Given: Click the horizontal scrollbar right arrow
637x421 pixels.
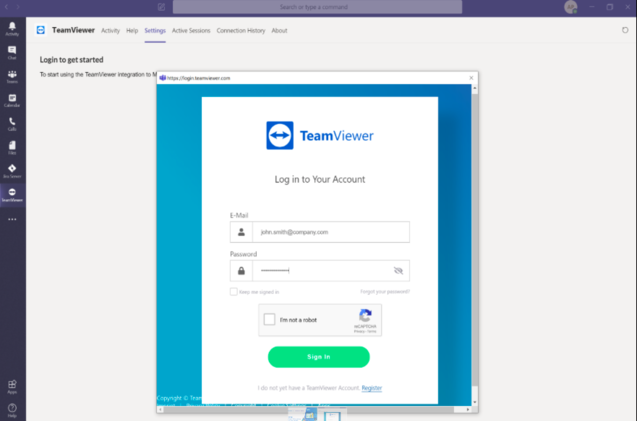Looking at the screenshot, I should pos(468,409).
